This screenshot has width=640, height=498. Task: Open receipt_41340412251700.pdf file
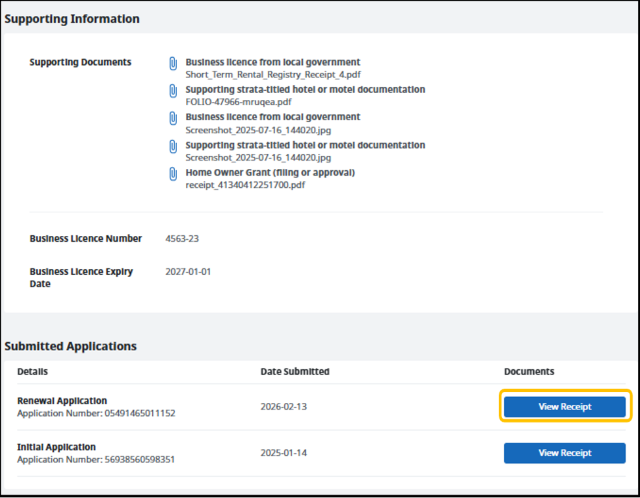coord(245,185)
